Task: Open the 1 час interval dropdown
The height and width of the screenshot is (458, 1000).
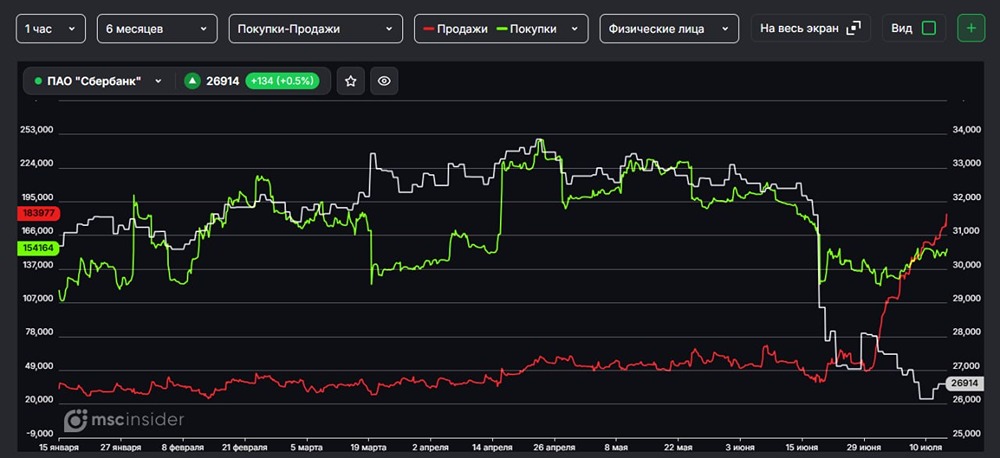Action: click(x=50, y=29)
